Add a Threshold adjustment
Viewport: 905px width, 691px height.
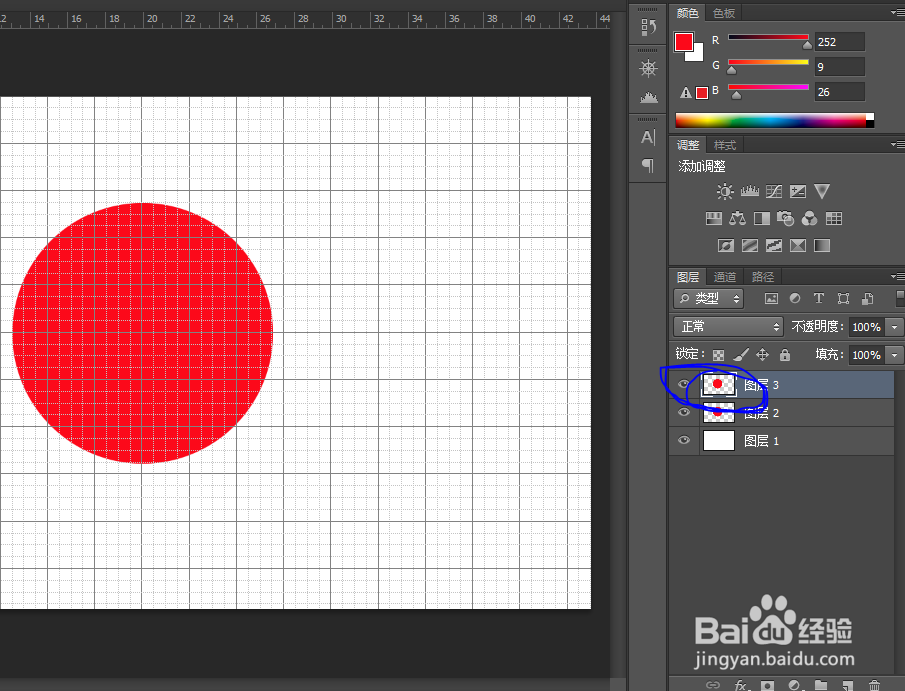774,245
